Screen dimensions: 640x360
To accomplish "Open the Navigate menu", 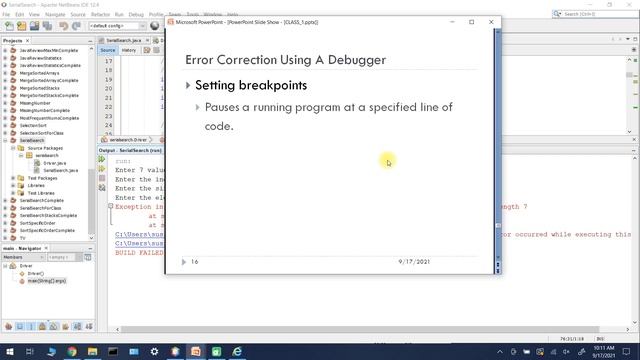I will [x=55, y=14].
